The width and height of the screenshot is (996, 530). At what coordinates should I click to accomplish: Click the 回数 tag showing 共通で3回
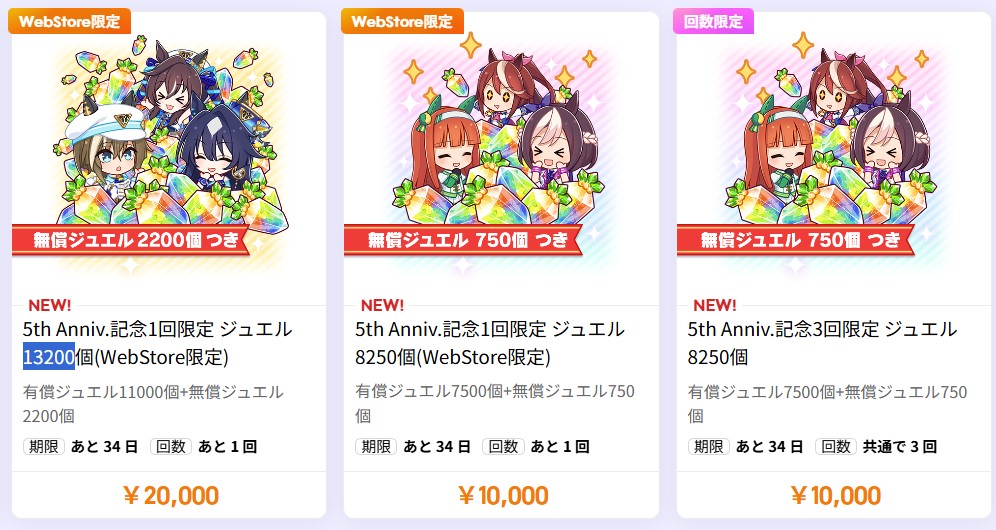836,447
